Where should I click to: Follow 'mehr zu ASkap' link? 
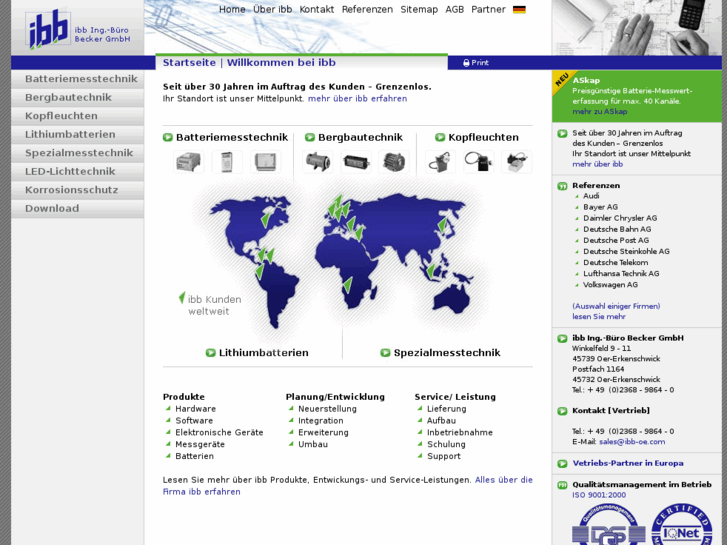click(599, 112)
